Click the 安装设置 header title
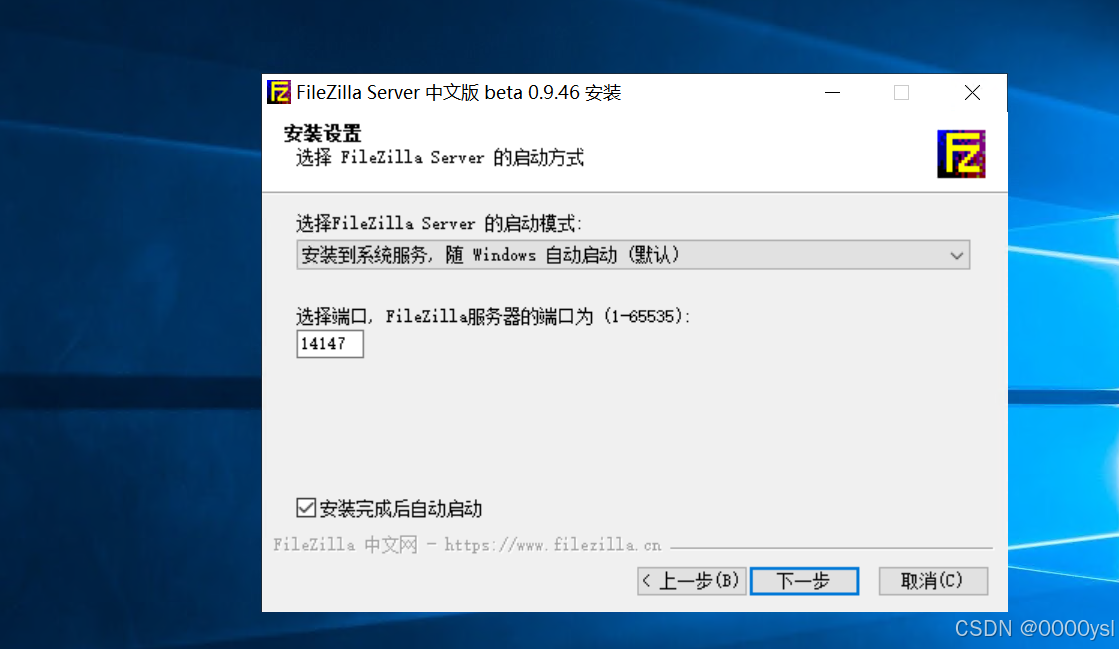1119x649 pixels. 323,134
